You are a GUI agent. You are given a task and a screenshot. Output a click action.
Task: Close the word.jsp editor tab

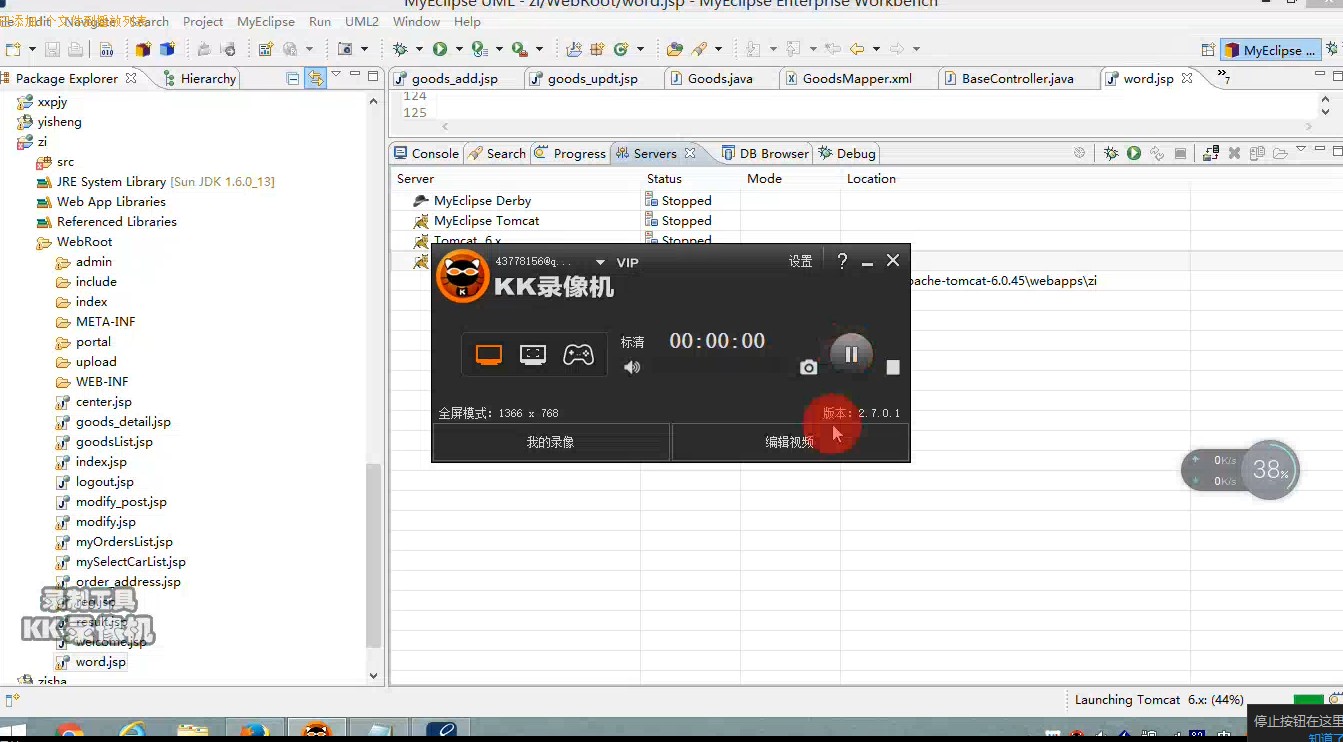pyautogui.click(x=1187, y=78)
